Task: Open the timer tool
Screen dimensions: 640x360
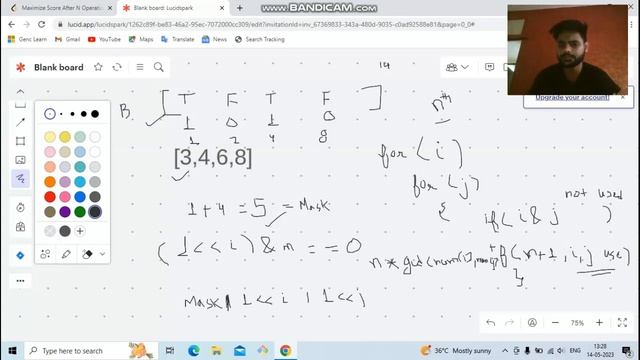Action: click(20, 207)
